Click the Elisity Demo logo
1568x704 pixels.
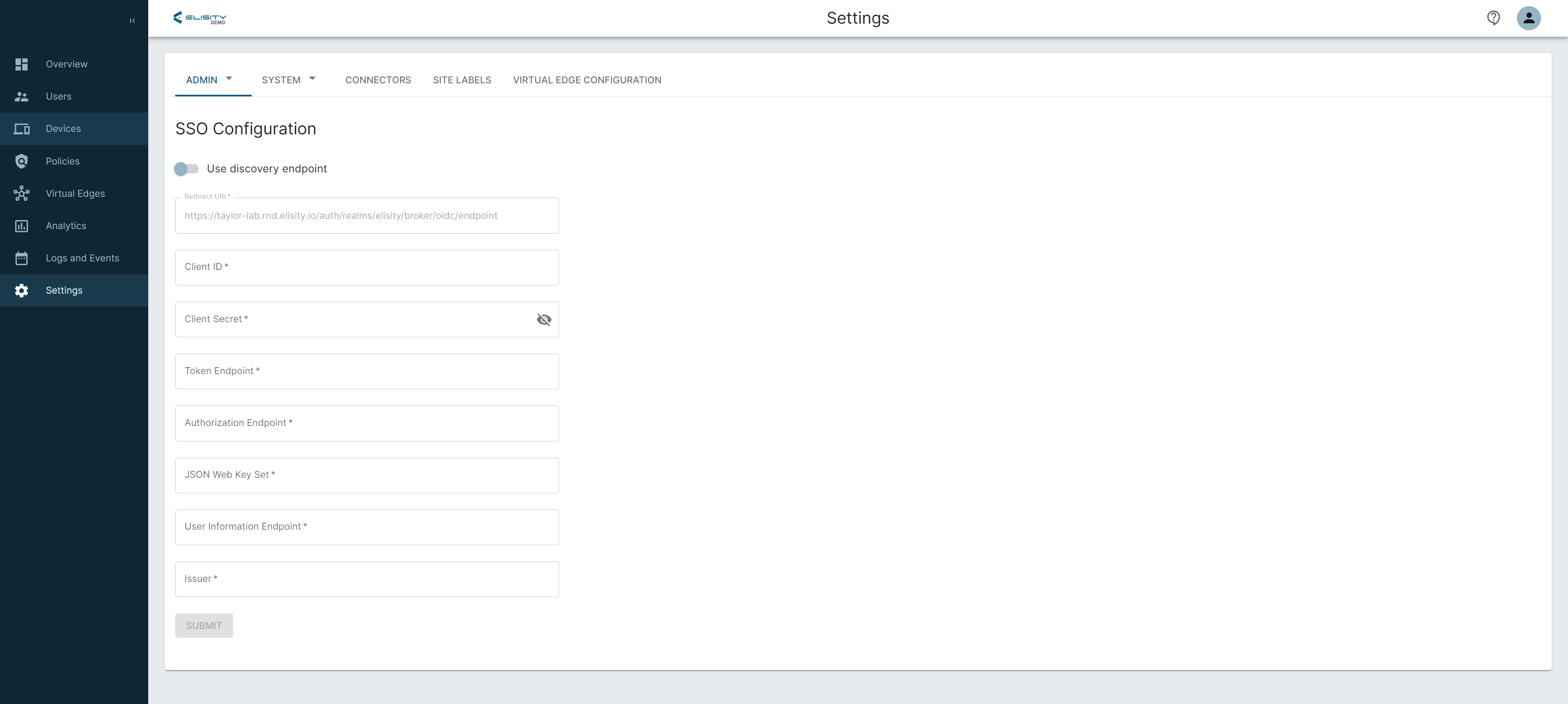(200, 18)
